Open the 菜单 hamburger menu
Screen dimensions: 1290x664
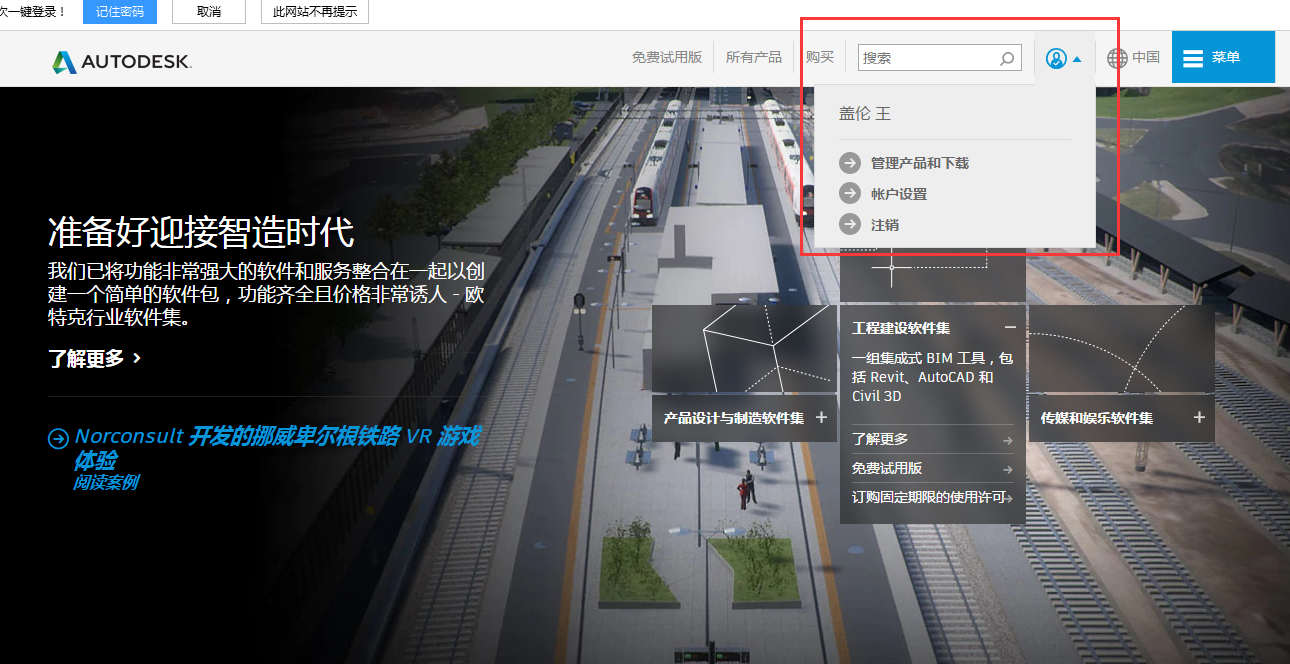coord(1223,57)
